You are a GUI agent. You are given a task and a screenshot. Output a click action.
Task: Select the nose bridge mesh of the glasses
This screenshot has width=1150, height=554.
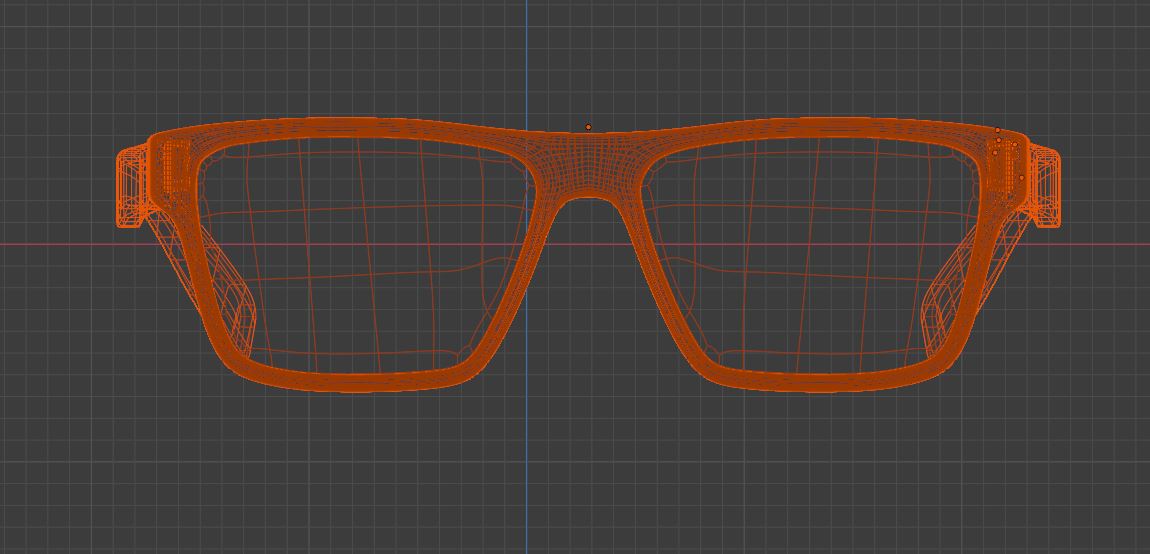(587, 165)
